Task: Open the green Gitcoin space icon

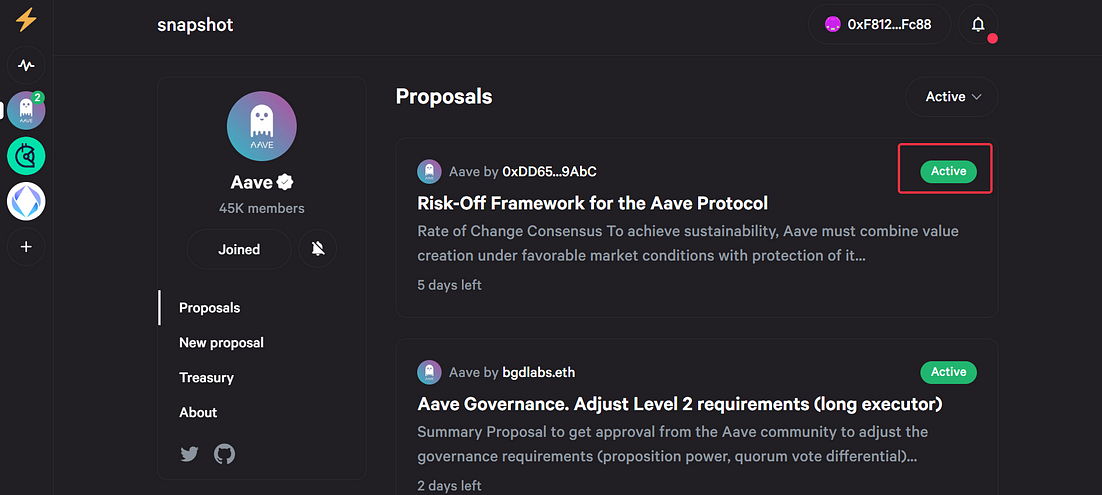Action: point(26,156)
